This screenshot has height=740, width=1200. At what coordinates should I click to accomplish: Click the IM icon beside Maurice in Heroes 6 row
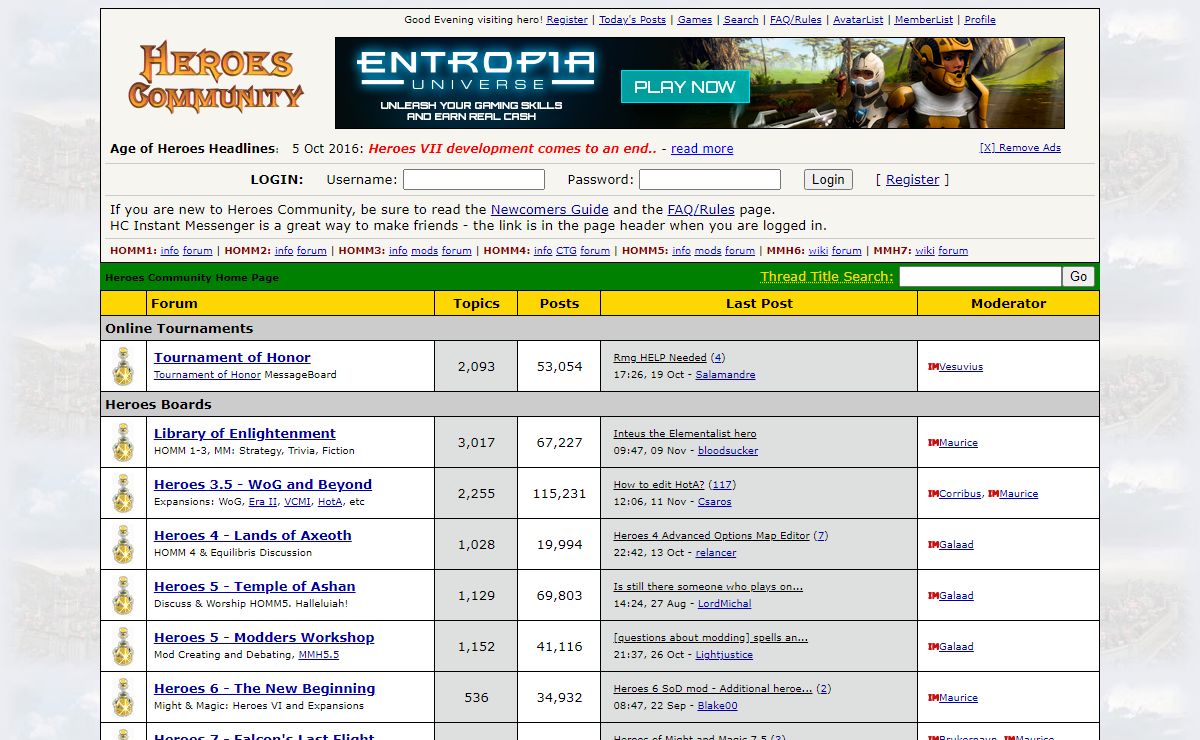point(933,698)
